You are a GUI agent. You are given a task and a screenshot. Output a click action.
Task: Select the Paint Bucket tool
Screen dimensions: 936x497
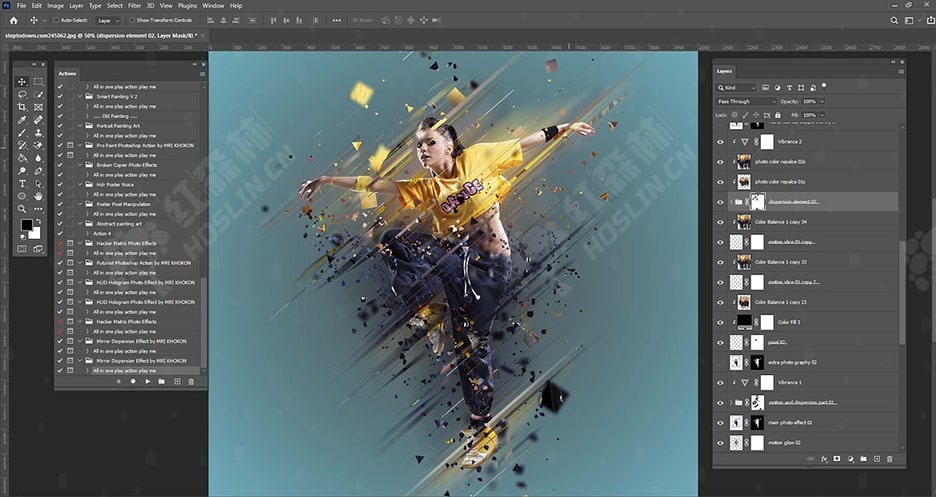click(22, 158)
